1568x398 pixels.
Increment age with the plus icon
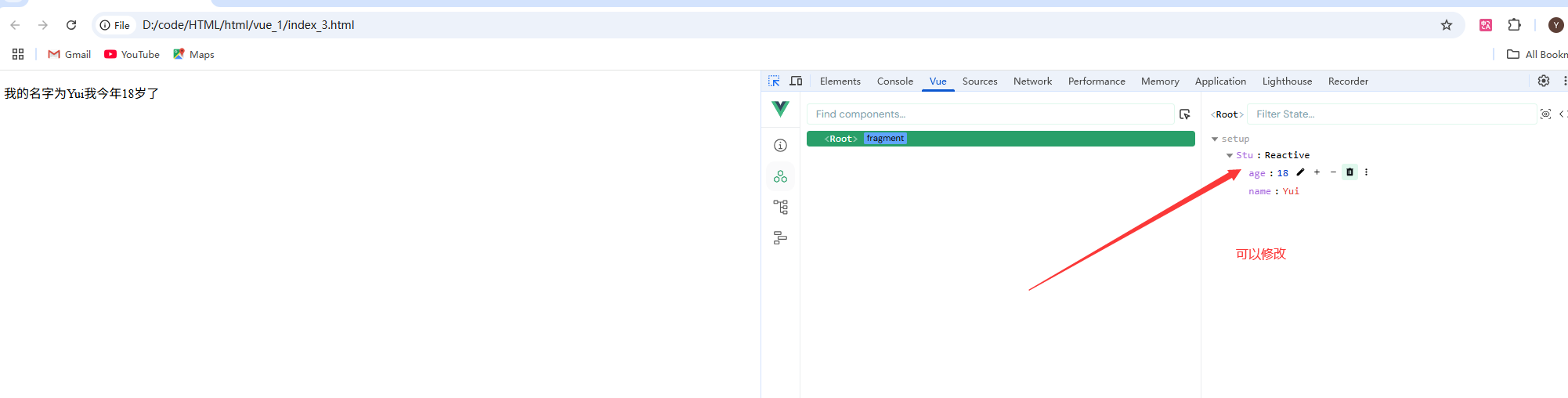pyautogui.click(x=1317, y=172)
